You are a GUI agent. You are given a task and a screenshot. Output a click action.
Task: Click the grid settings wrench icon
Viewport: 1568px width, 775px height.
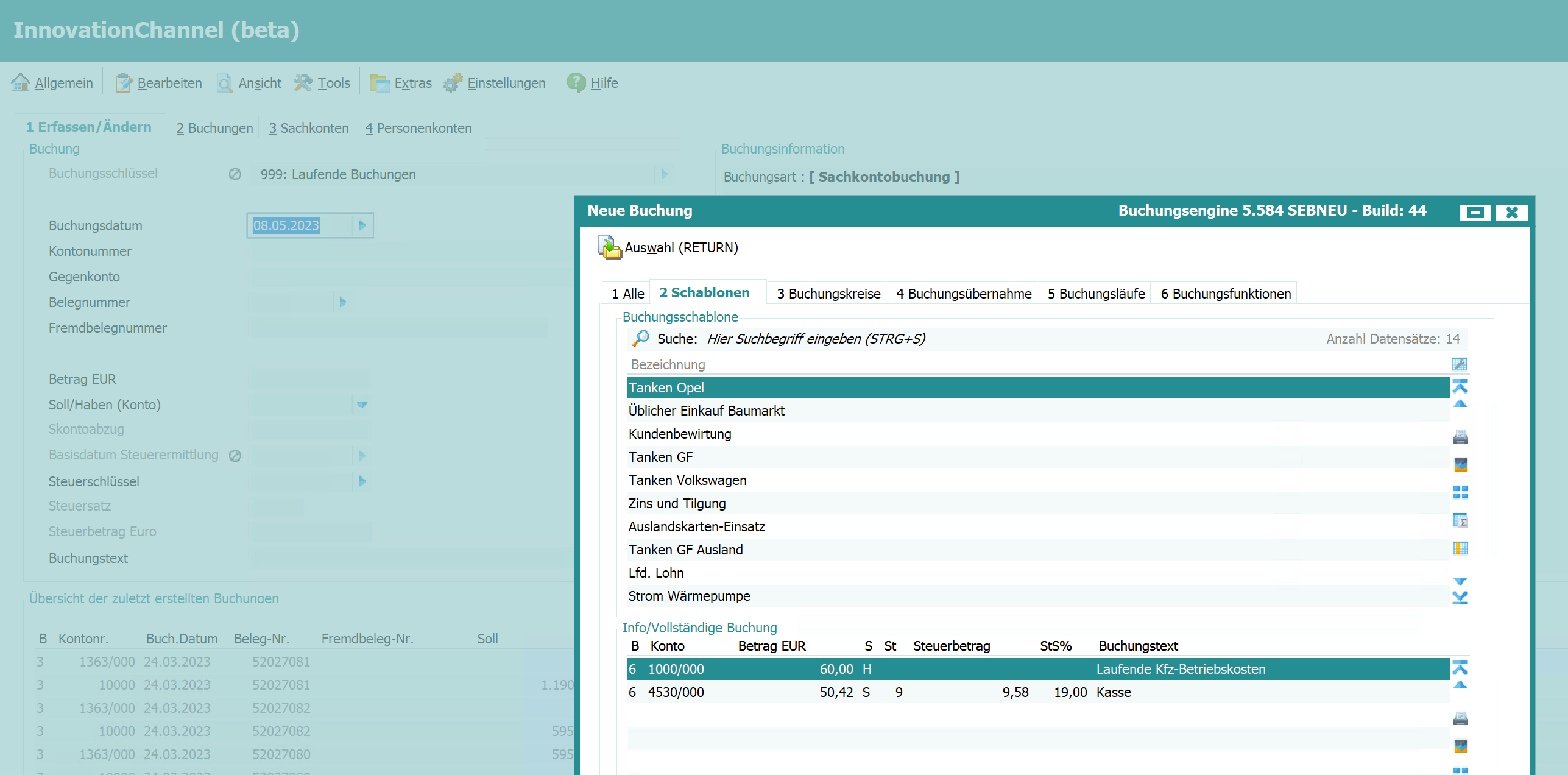pyautogui.click(x=1459, y=364)
